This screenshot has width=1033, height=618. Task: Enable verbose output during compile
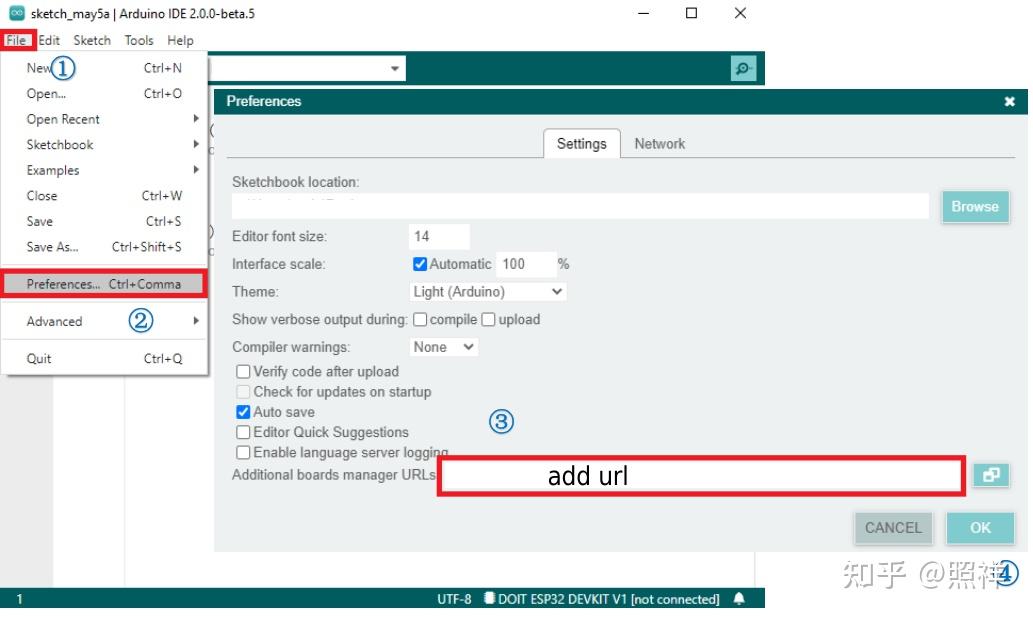(x=420, y=320)
